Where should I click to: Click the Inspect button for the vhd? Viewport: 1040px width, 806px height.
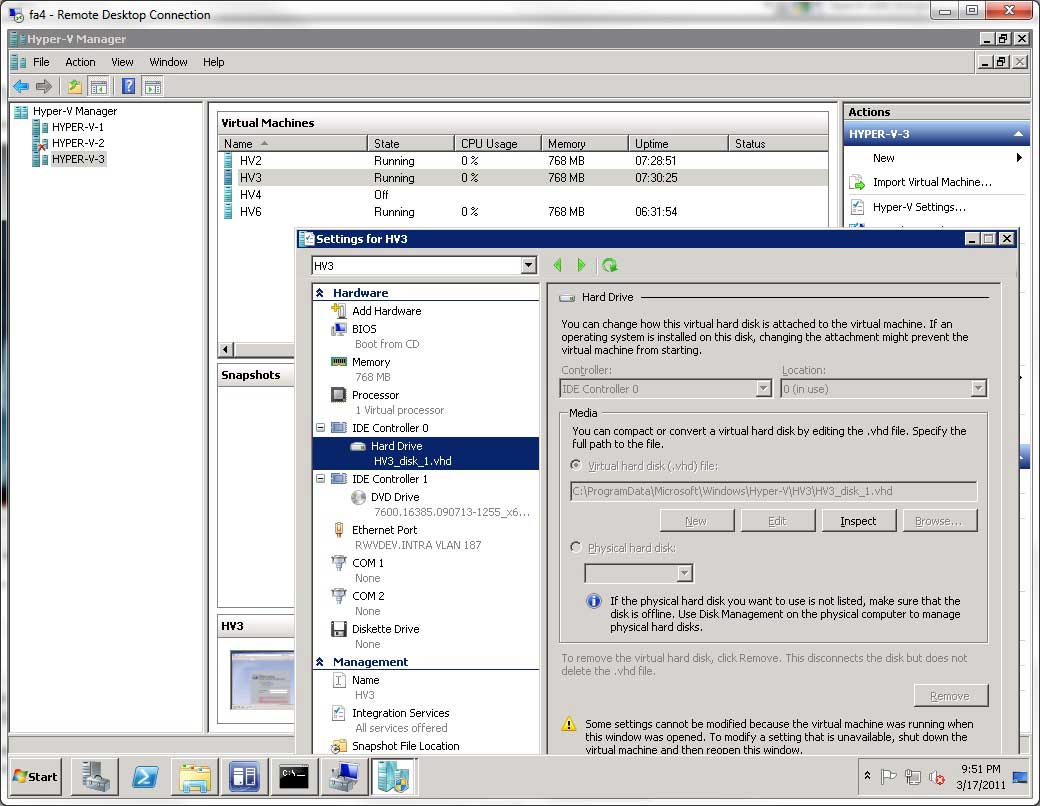[x=858, y=521]
